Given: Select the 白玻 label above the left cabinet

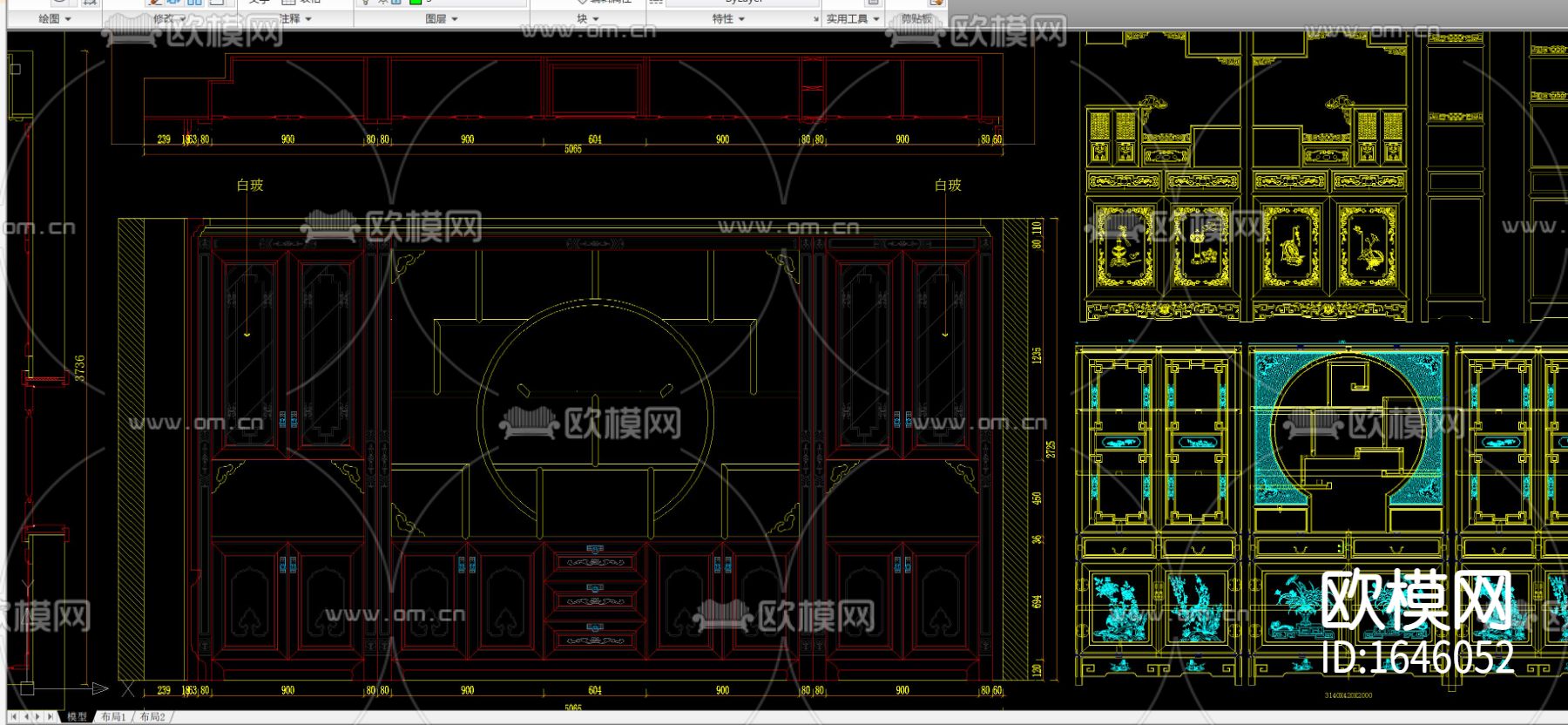Looking at the screenshot, I should click(x=250, y=185).
